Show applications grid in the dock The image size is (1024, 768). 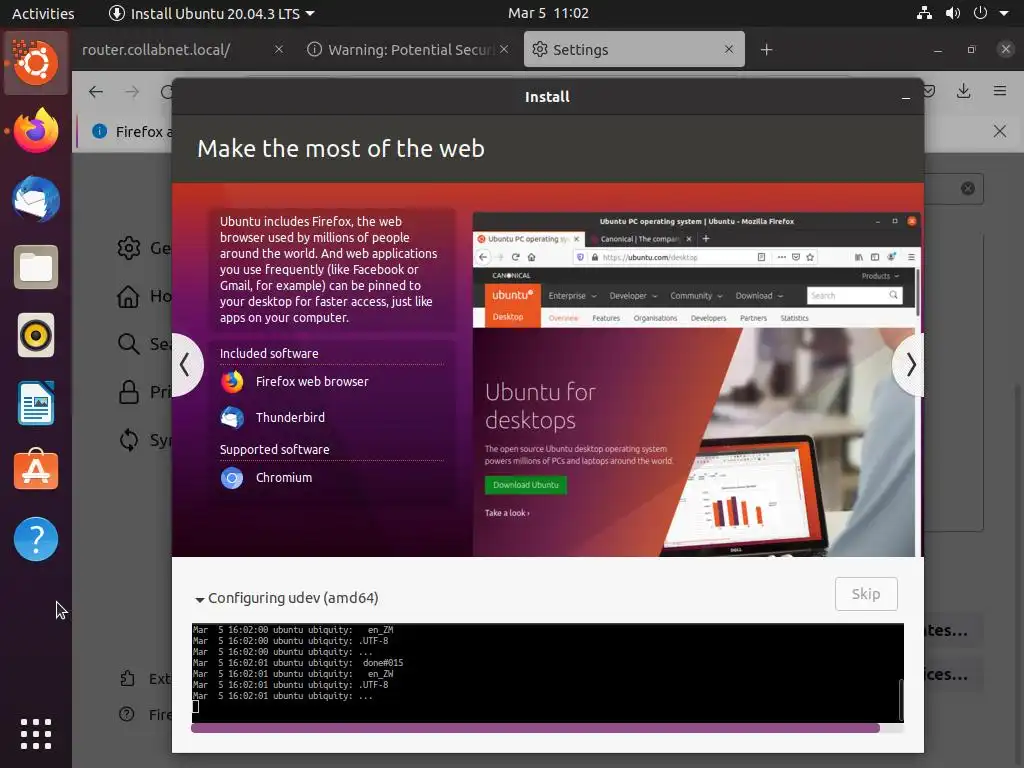coord(36,734)
